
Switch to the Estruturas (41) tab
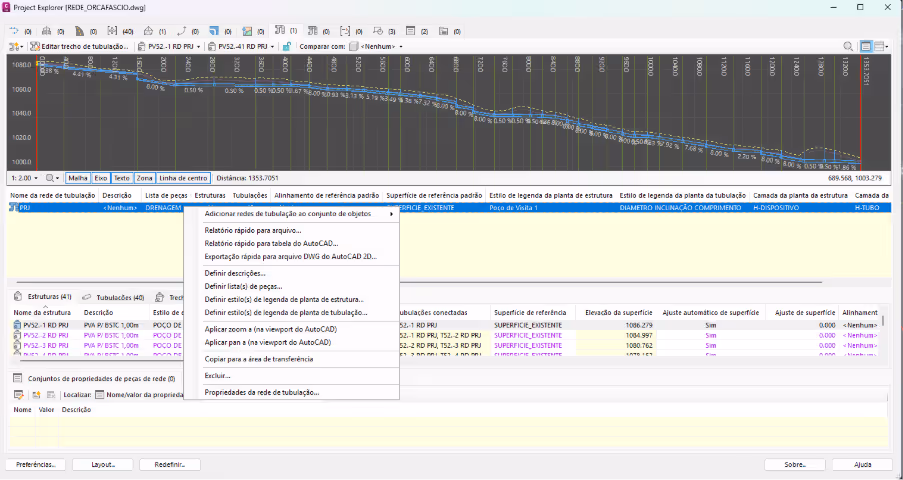pos(43,297)
